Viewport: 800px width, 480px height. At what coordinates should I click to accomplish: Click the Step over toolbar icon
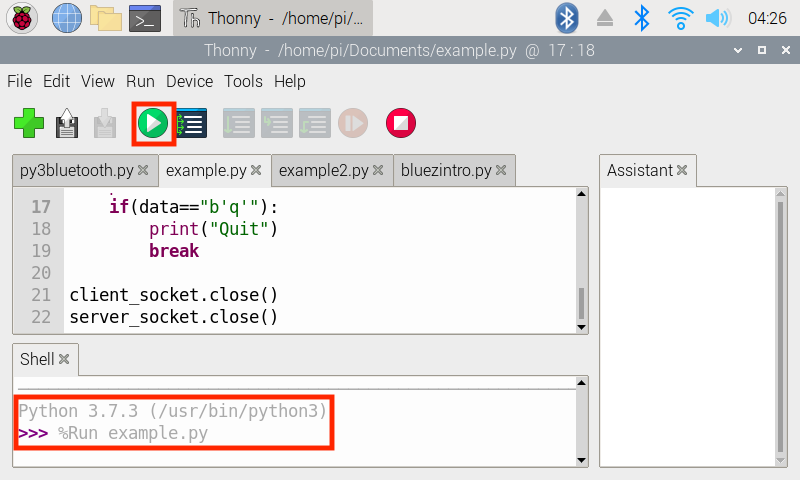coord(239,123)
